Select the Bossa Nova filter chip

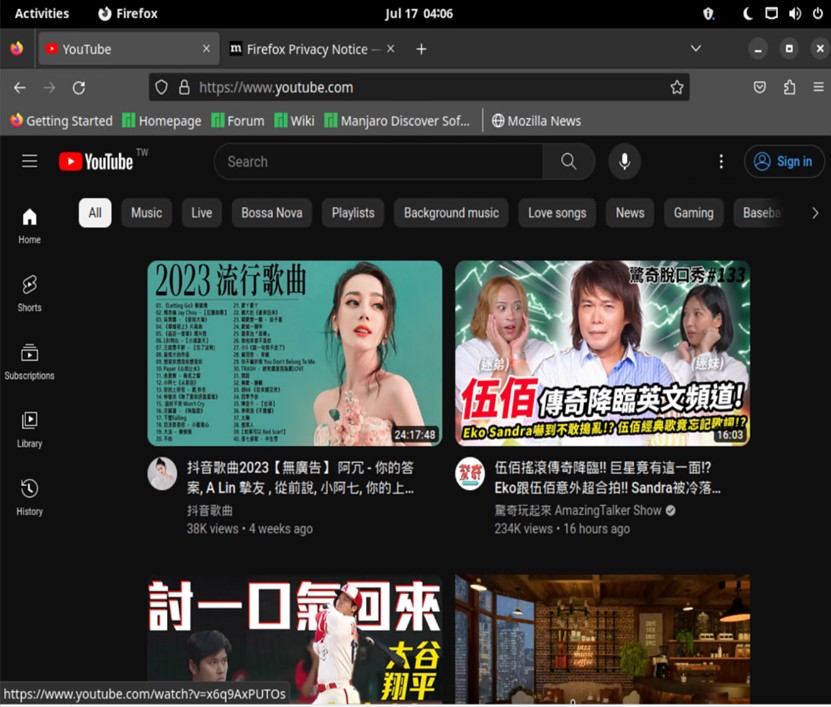tap(272, 213)
